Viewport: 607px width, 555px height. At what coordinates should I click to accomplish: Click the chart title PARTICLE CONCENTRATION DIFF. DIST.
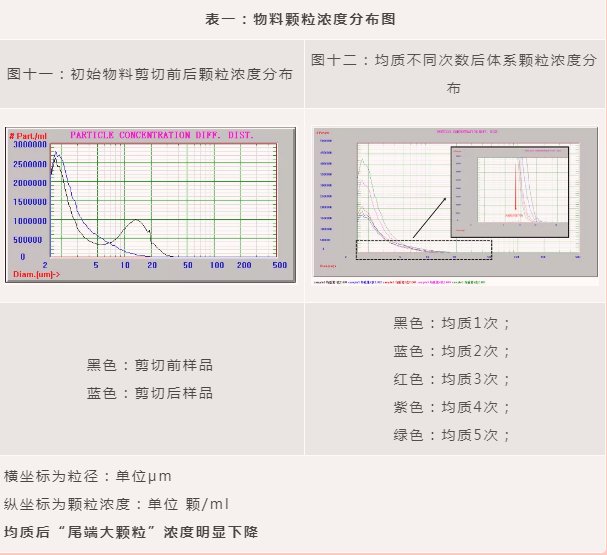(x=161, y=134)
